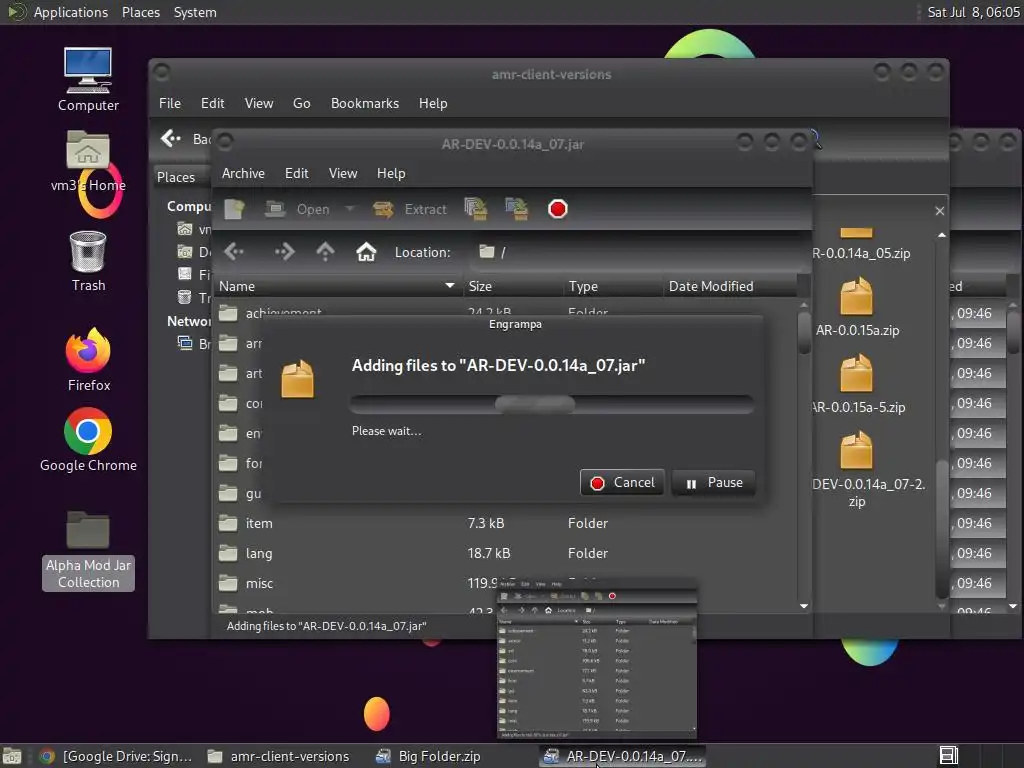Sort by the Type column header

(x=613, y=286)
